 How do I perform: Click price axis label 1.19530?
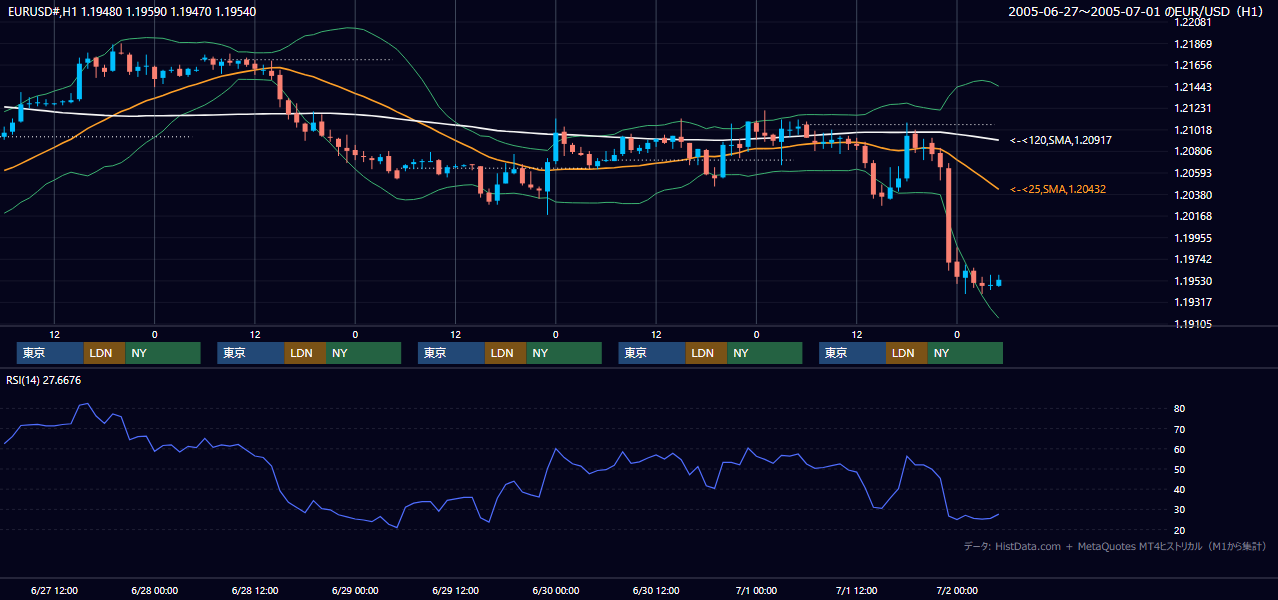pyautogui.click(x=1193, y=281)
